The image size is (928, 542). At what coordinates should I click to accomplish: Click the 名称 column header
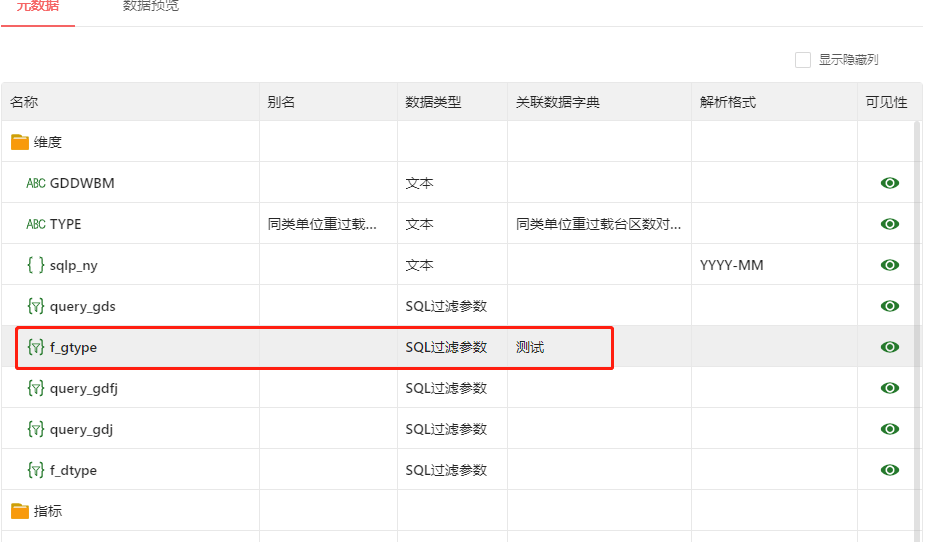(24, 102)
